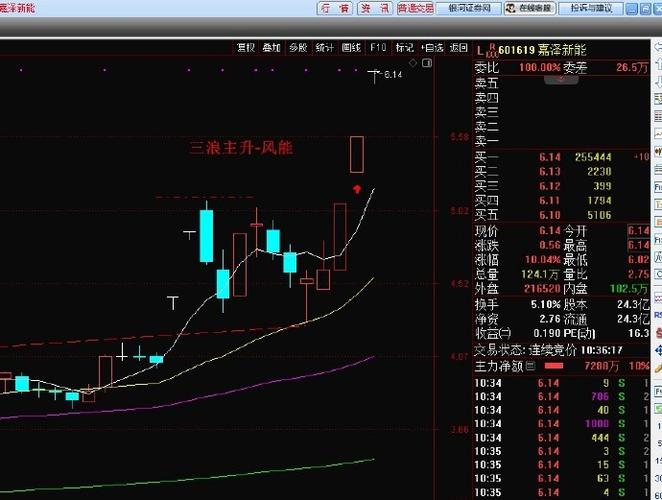Add stock via +自选
This screenshot has width=662, height=500.
432,47
